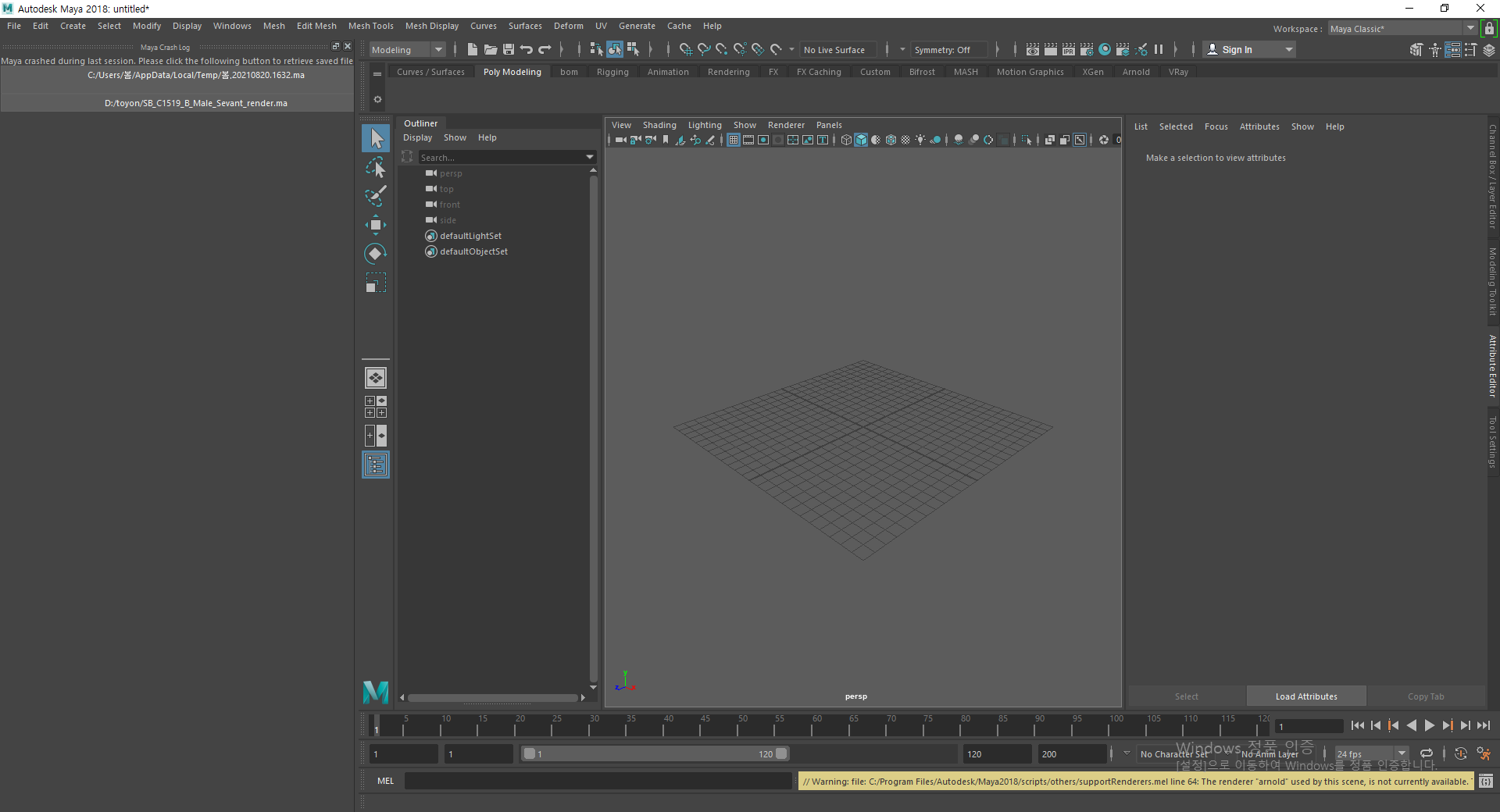
Task: Switch to single perspective view layout
Action: (x=376, y=378)
